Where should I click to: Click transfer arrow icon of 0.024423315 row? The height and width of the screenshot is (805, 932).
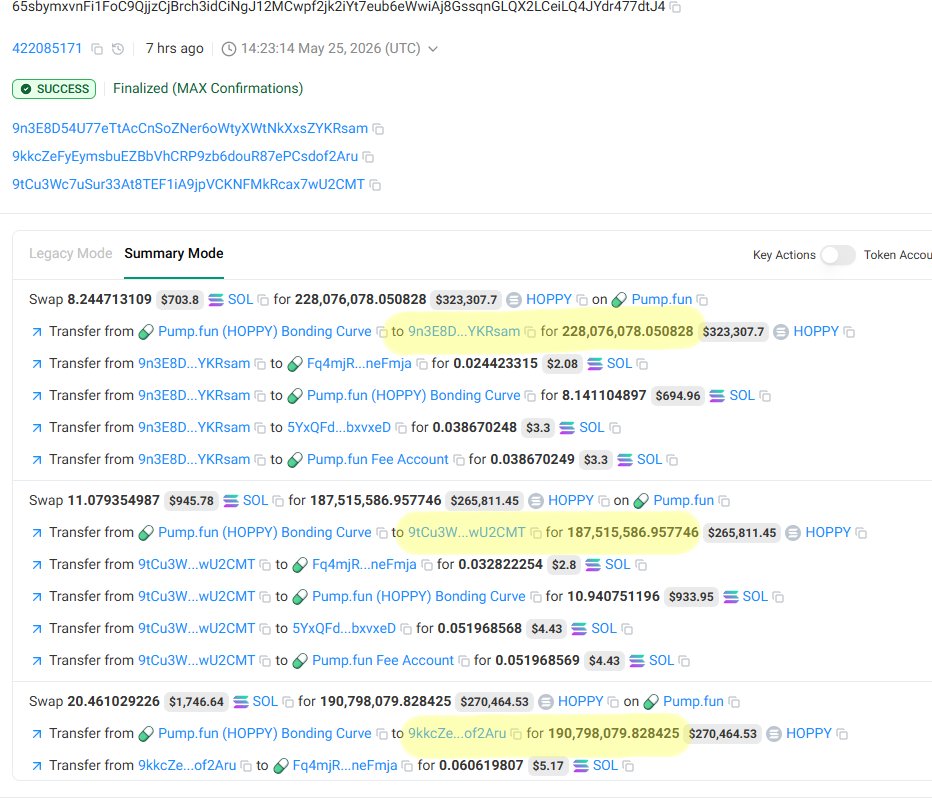point(37,364)
